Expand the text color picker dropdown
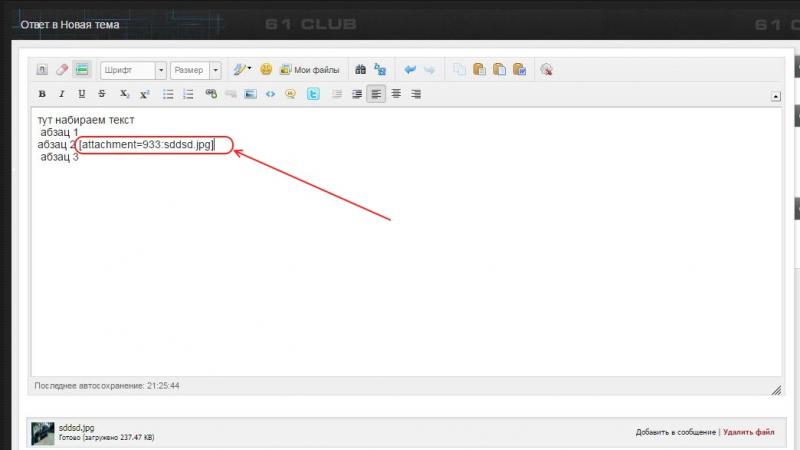The height and width of the screenshot is (450, 800). [x=249, y=70]
